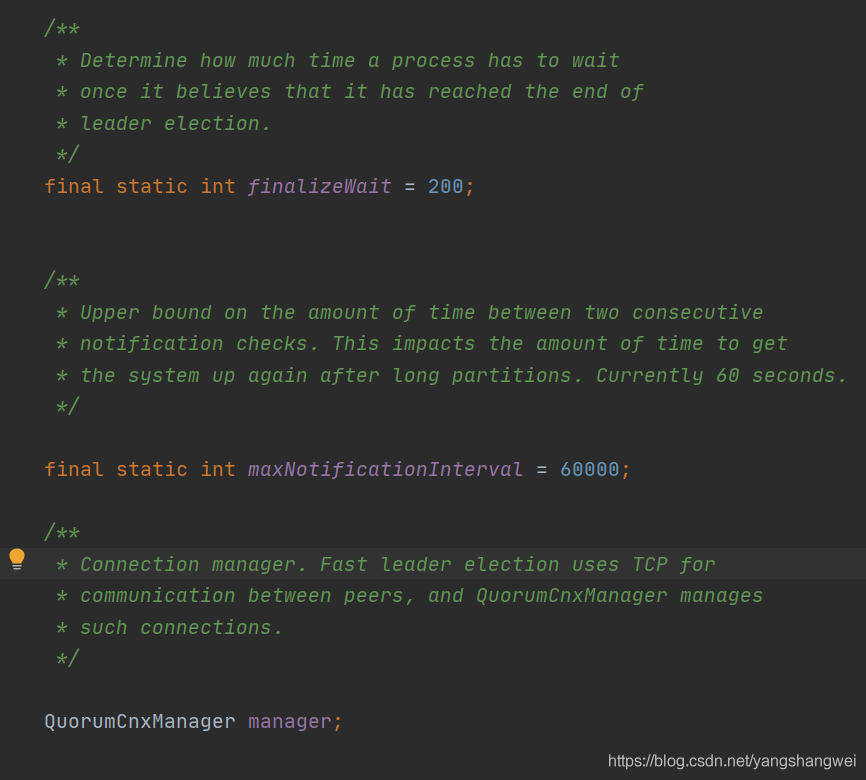Click the maxNotificationInterval variable name
The height and width of the screenshot is (780, 866).
click(x=385, y=469)
